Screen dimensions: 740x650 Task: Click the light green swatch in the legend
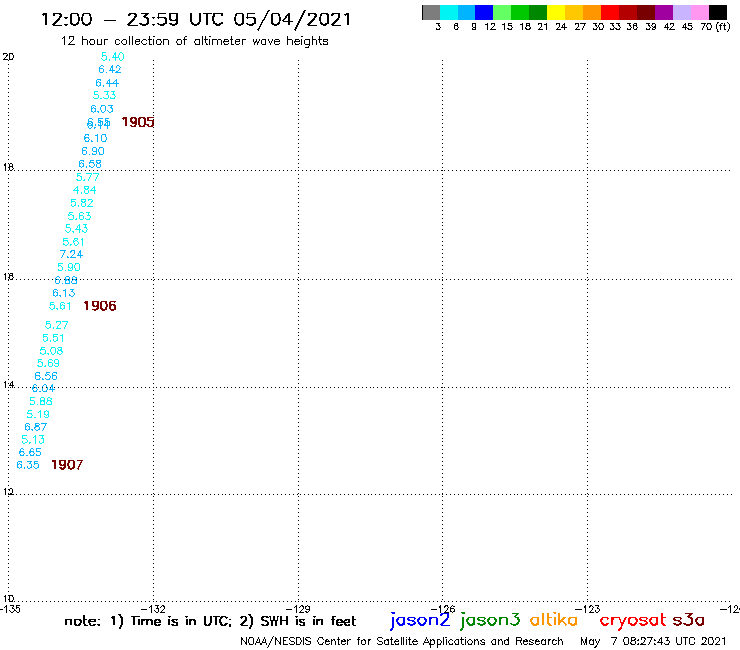502,12
